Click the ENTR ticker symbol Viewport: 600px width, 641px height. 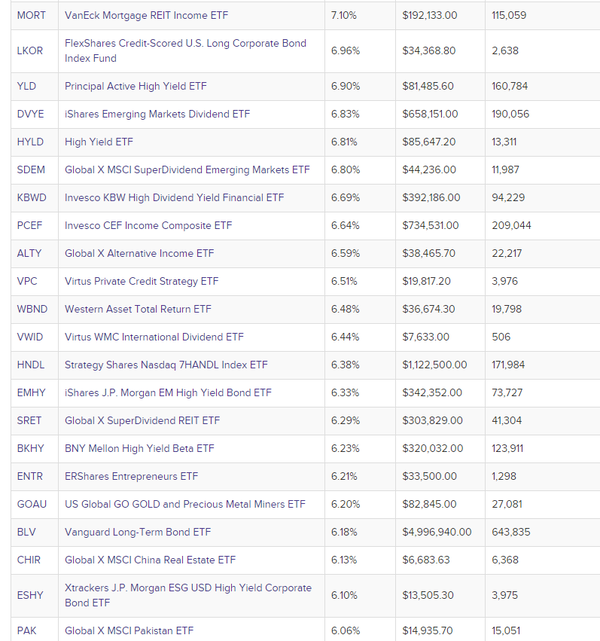pyautogui.click(x=30, y=476)
